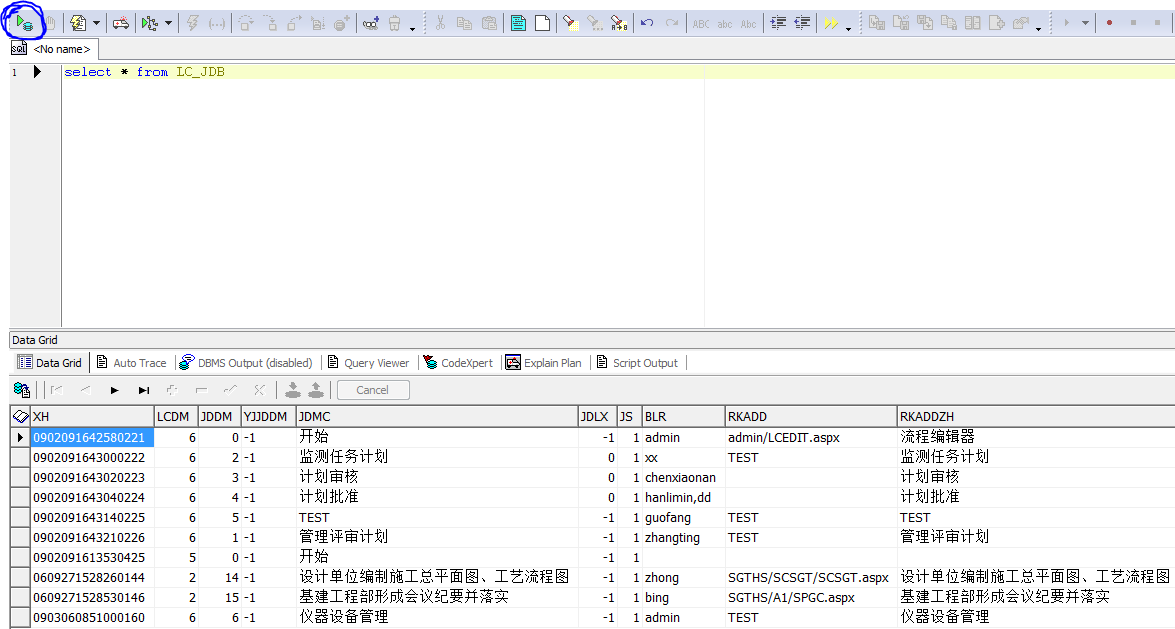Click the Undo arrow in toolbar
Image resolution: width=1175 pixels, height=629 pixels.
pos(647,23)
